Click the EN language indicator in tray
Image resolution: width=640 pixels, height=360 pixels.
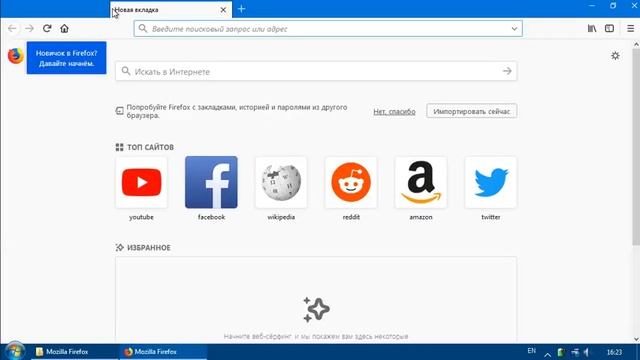click(531, 351)
